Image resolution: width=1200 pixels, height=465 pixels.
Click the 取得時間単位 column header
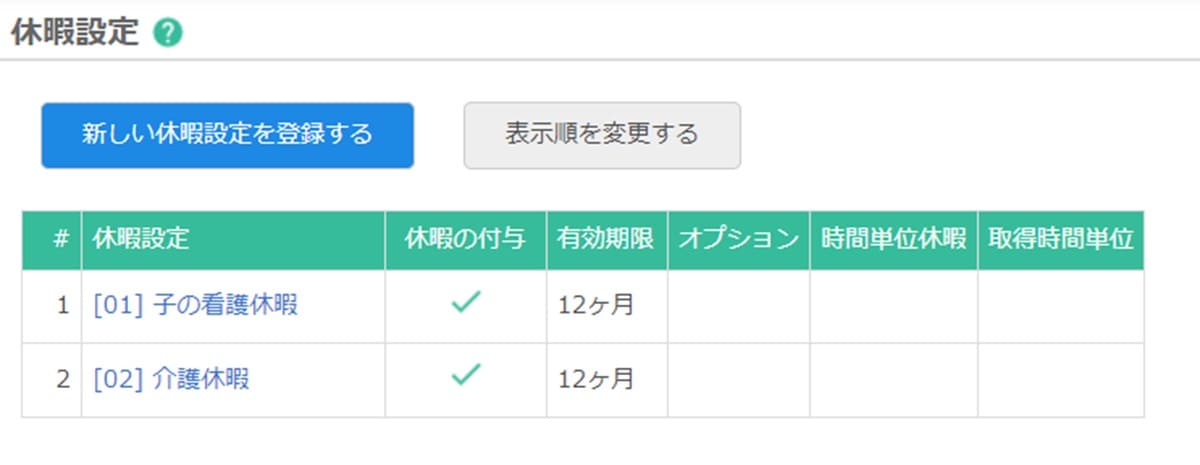click(x=1061, y=240)
